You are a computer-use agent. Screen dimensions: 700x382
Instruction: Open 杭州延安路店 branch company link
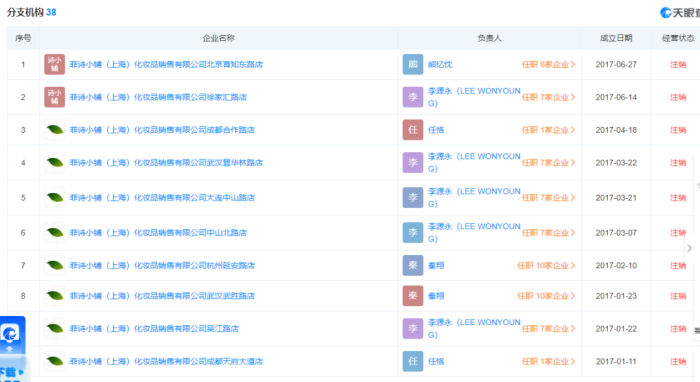pos(162,266)
